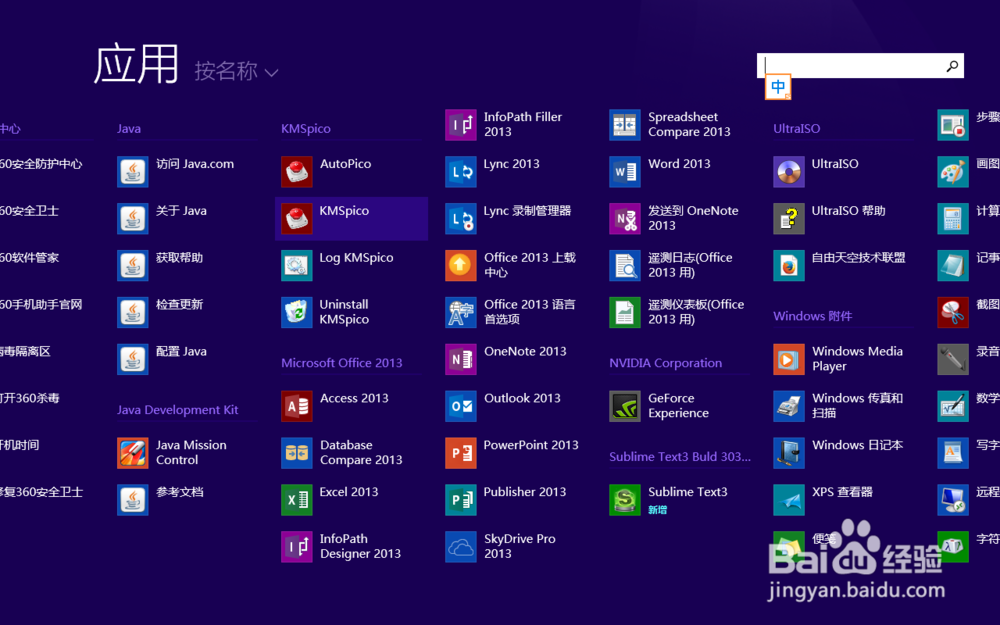
Task: Open the InfoPath Designer 2013 icon
Action: coord(297,547)
